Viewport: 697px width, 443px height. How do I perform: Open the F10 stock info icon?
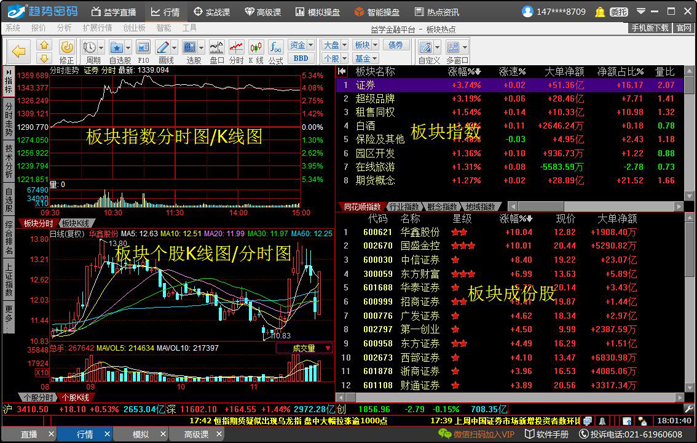pos(143,50)
